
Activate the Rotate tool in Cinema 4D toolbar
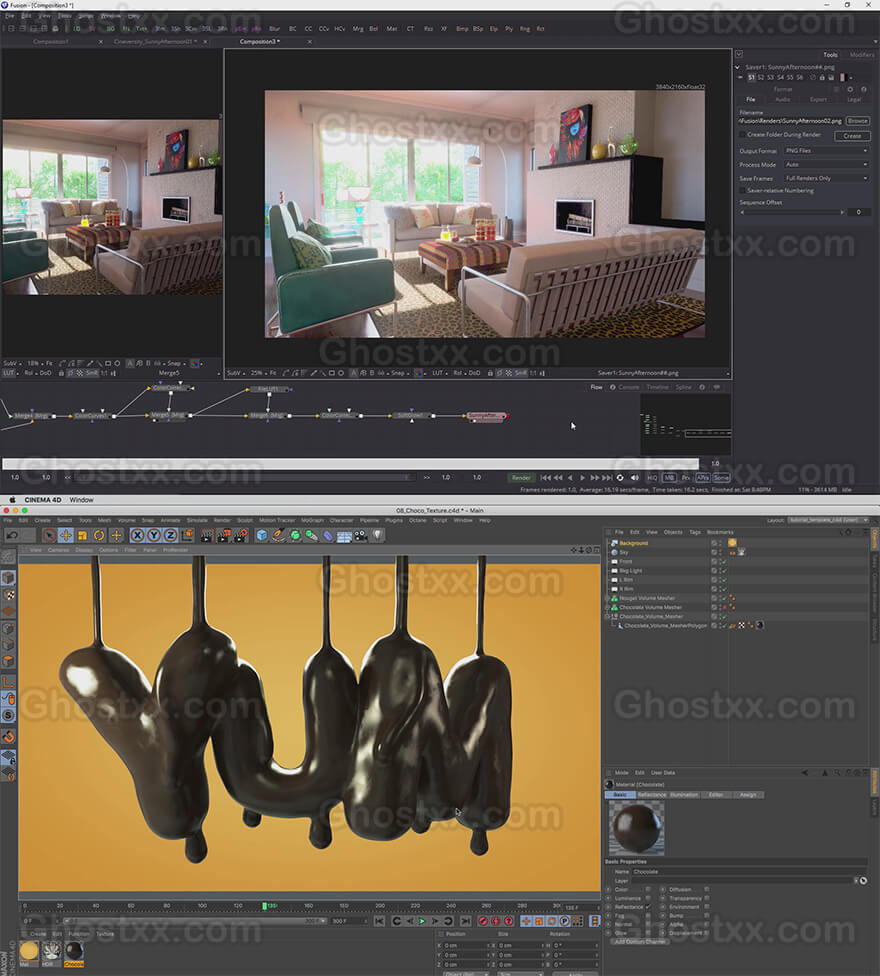[x=99, y=535]
